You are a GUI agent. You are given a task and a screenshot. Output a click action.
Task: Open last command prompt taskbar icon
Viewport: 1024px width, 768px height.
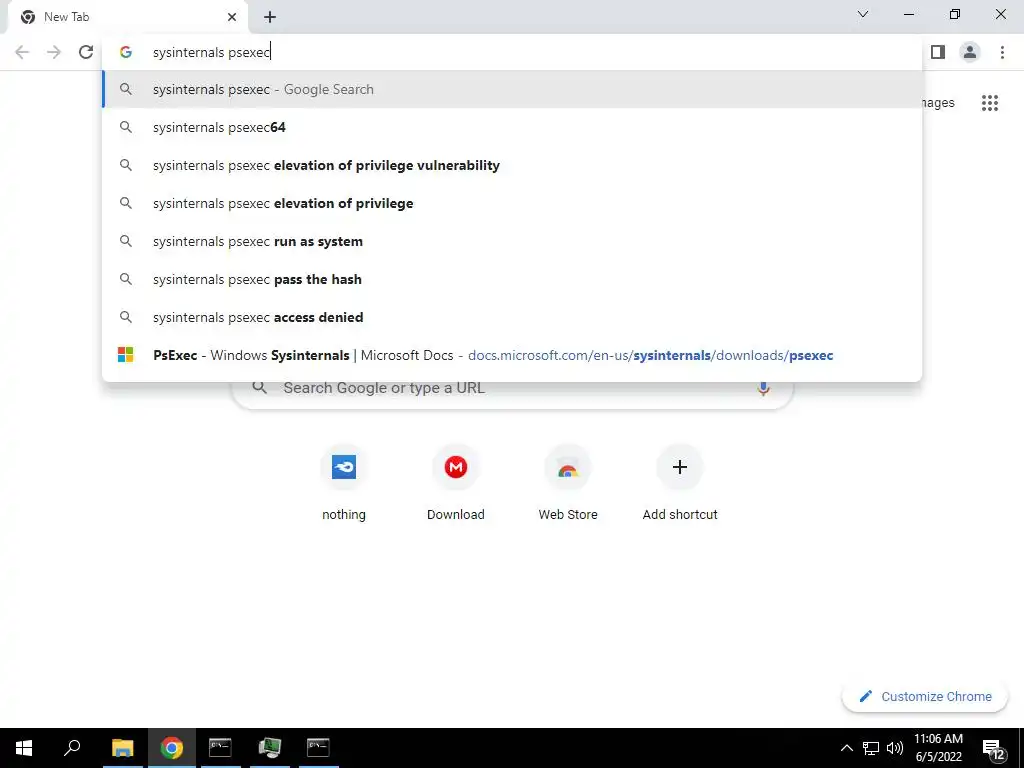click(x=318, y=748)
